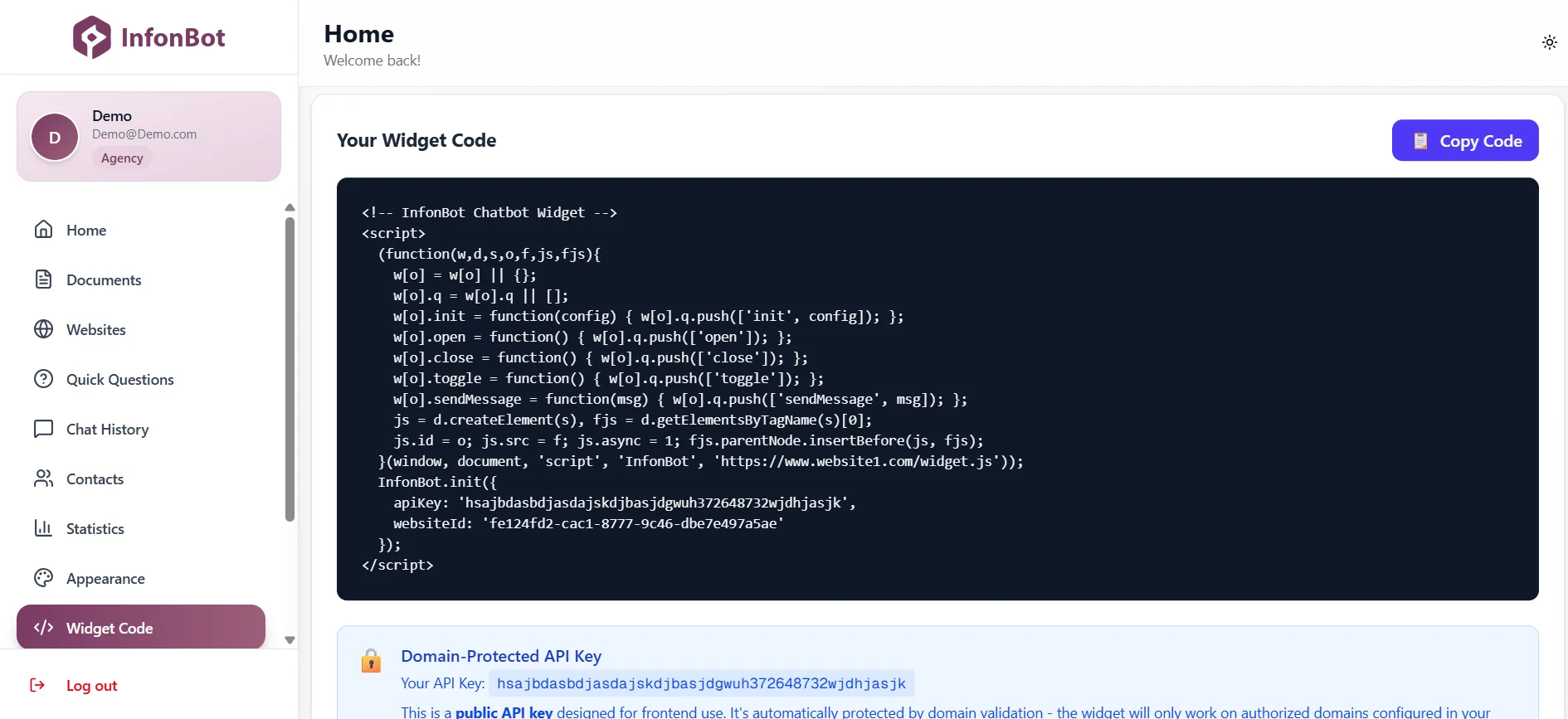Click the Demo user avatar circle
Viewport: 1568px width, 719px height.
click(x=55, y=138)
